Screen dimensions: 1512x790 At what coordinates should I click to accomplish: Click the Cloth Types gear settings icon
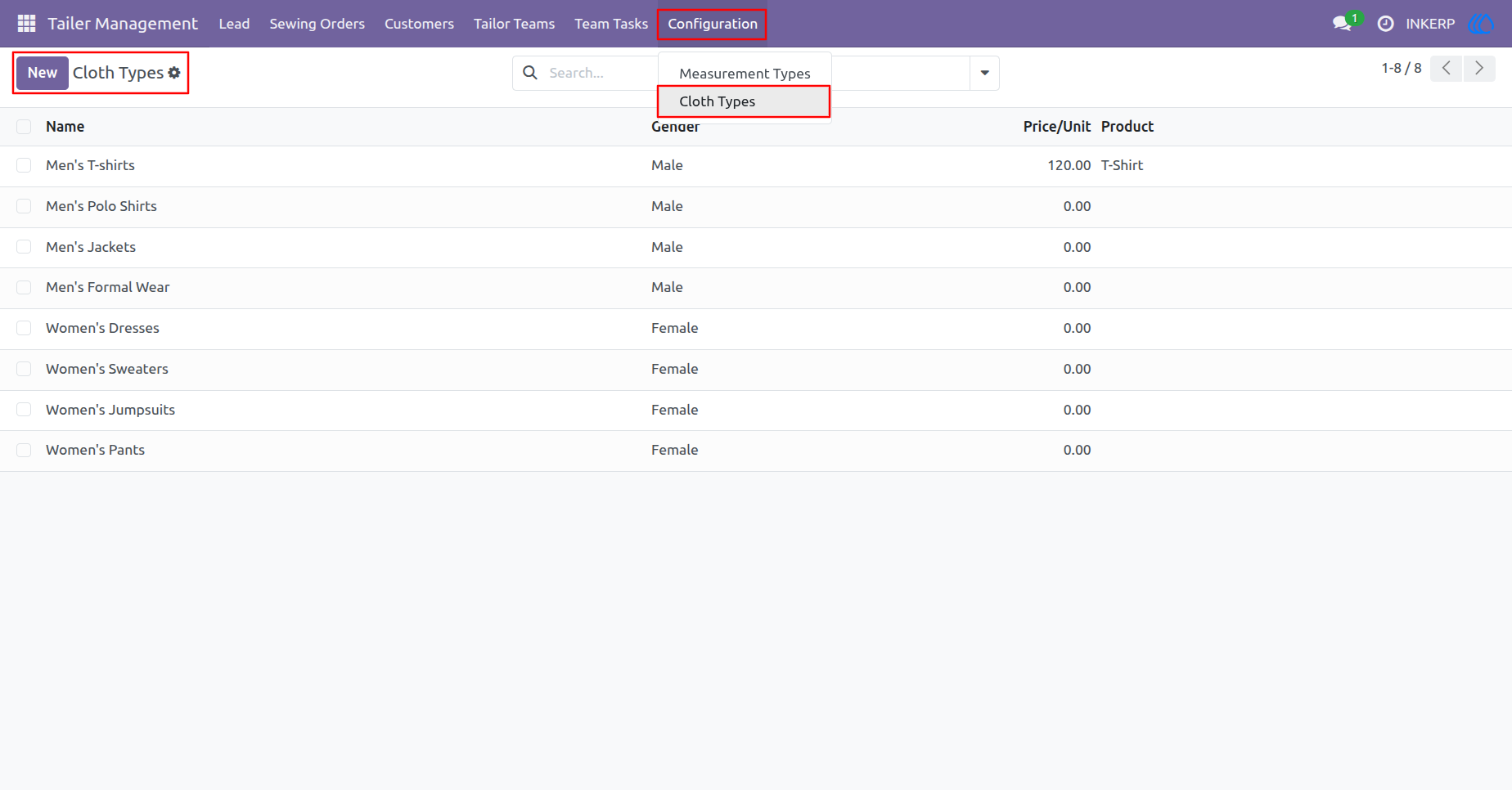pos(174,73)
